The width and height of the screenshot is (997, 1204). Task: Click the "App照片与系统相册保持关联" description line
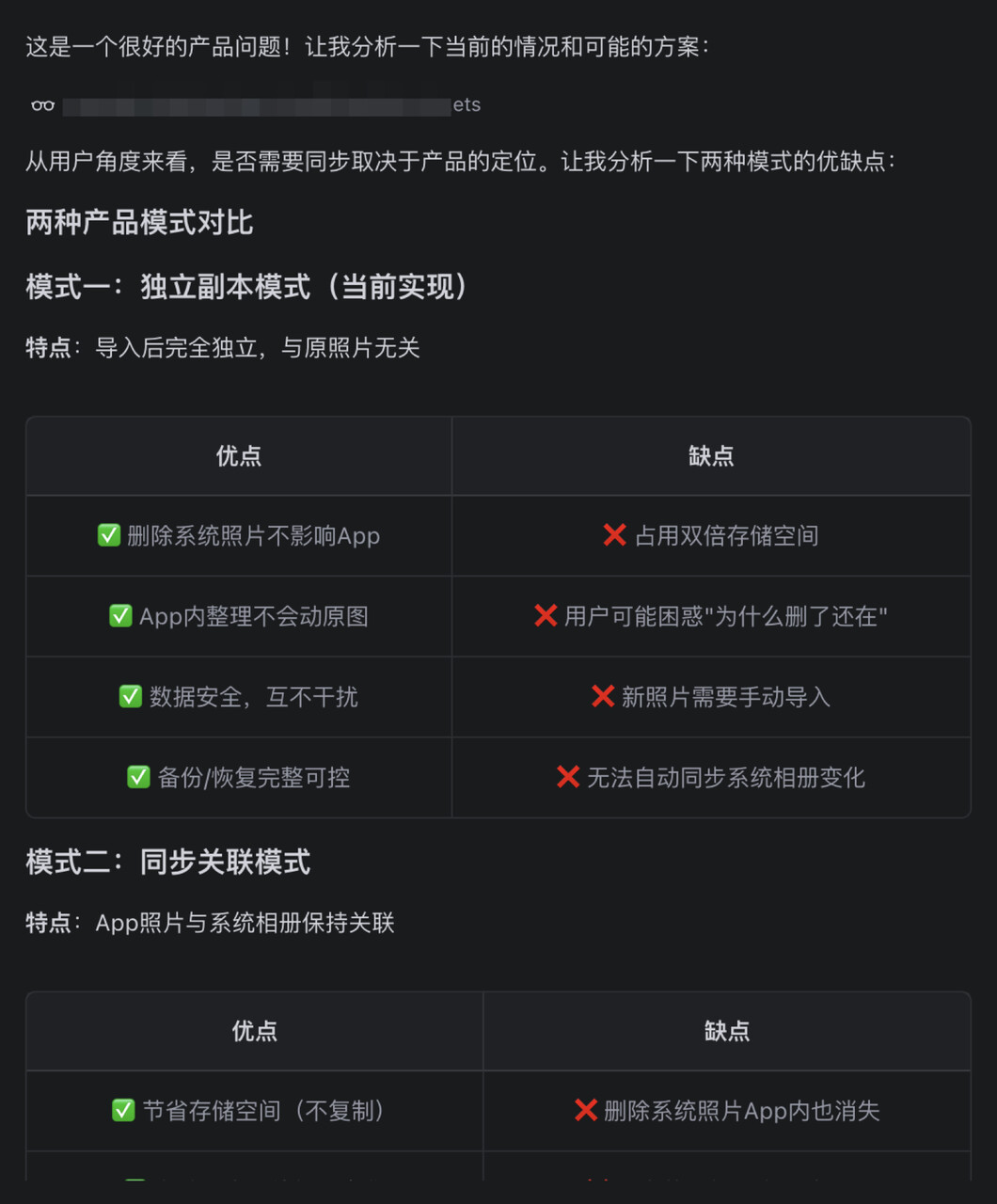(x=245, y=923)
